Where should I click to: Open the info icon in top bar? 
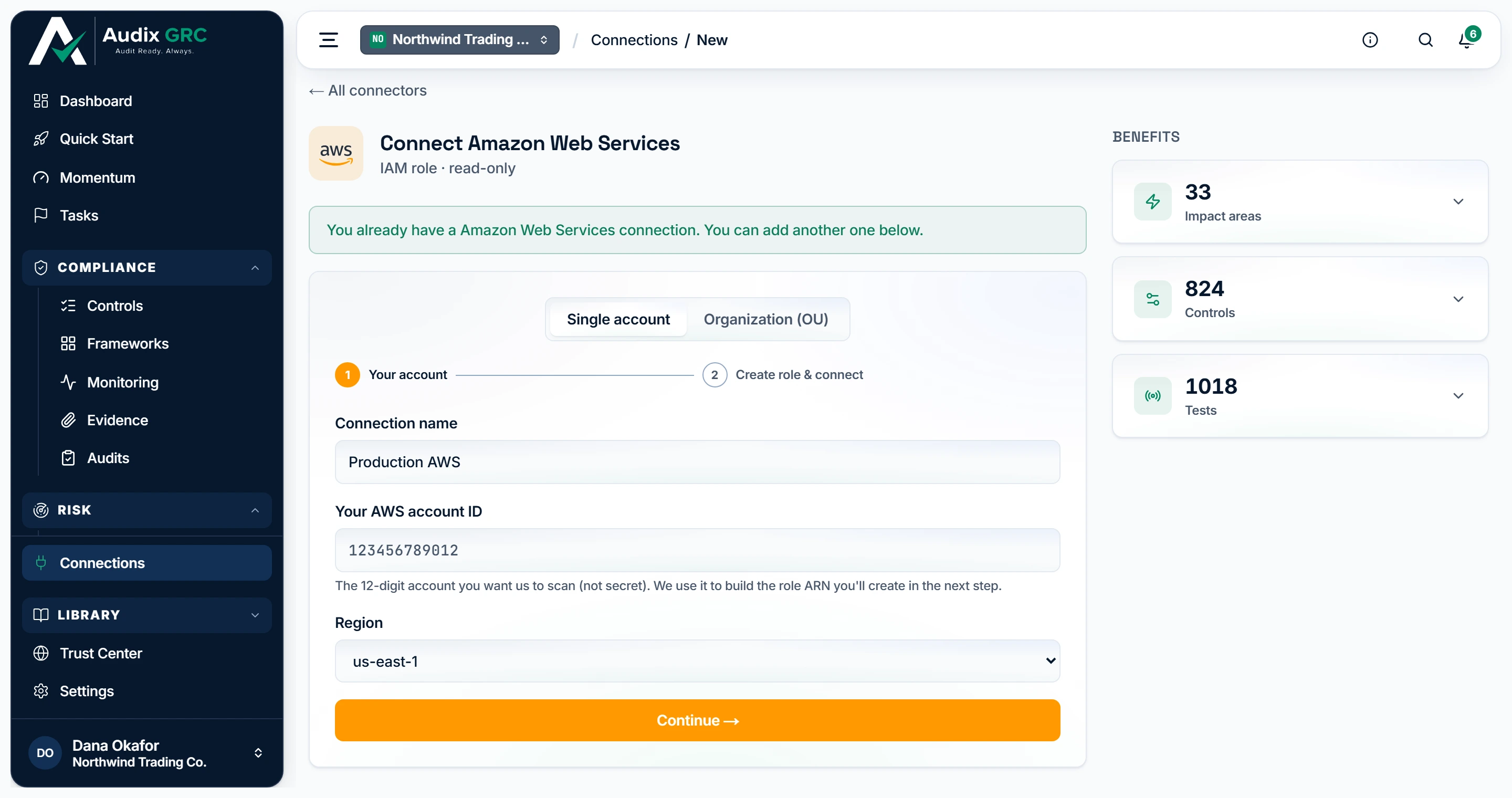pyautogui.click(x=1370, y=40)
